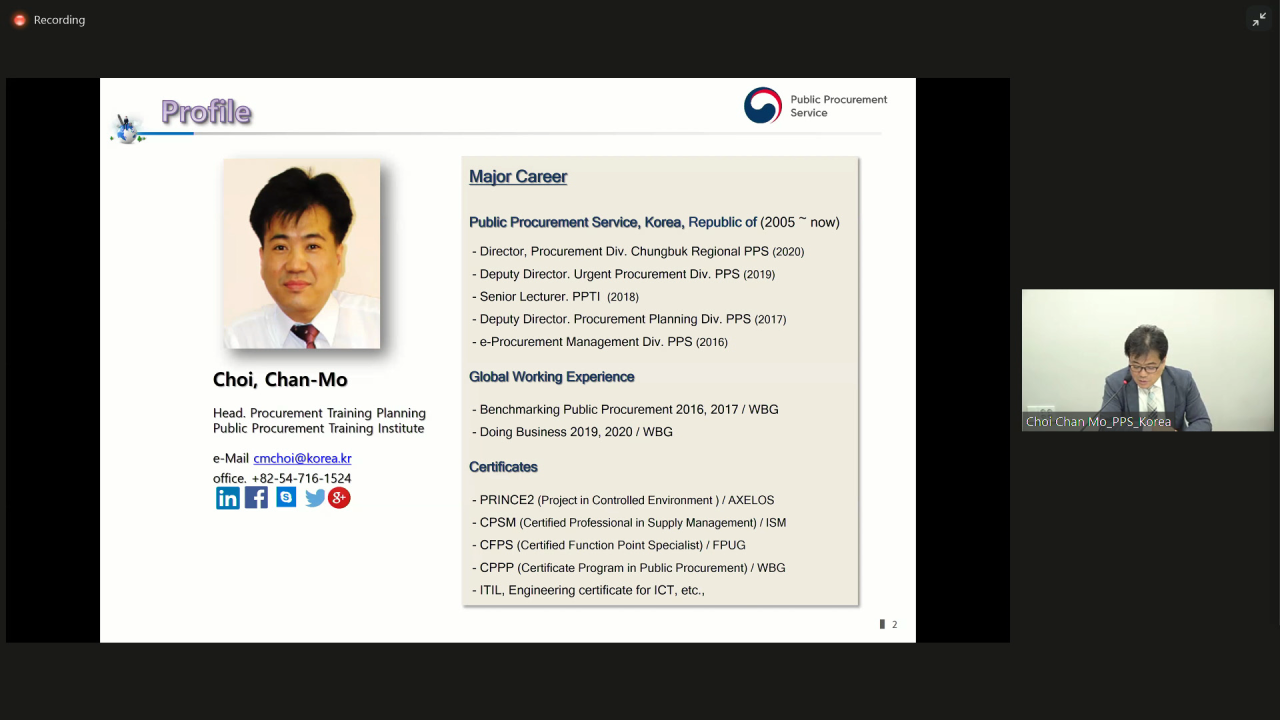Image resolution: width=1280 pixels, height=720 pixels.
Task: Click the Public Procurement Service logo
Action: [x=816, y=106]
